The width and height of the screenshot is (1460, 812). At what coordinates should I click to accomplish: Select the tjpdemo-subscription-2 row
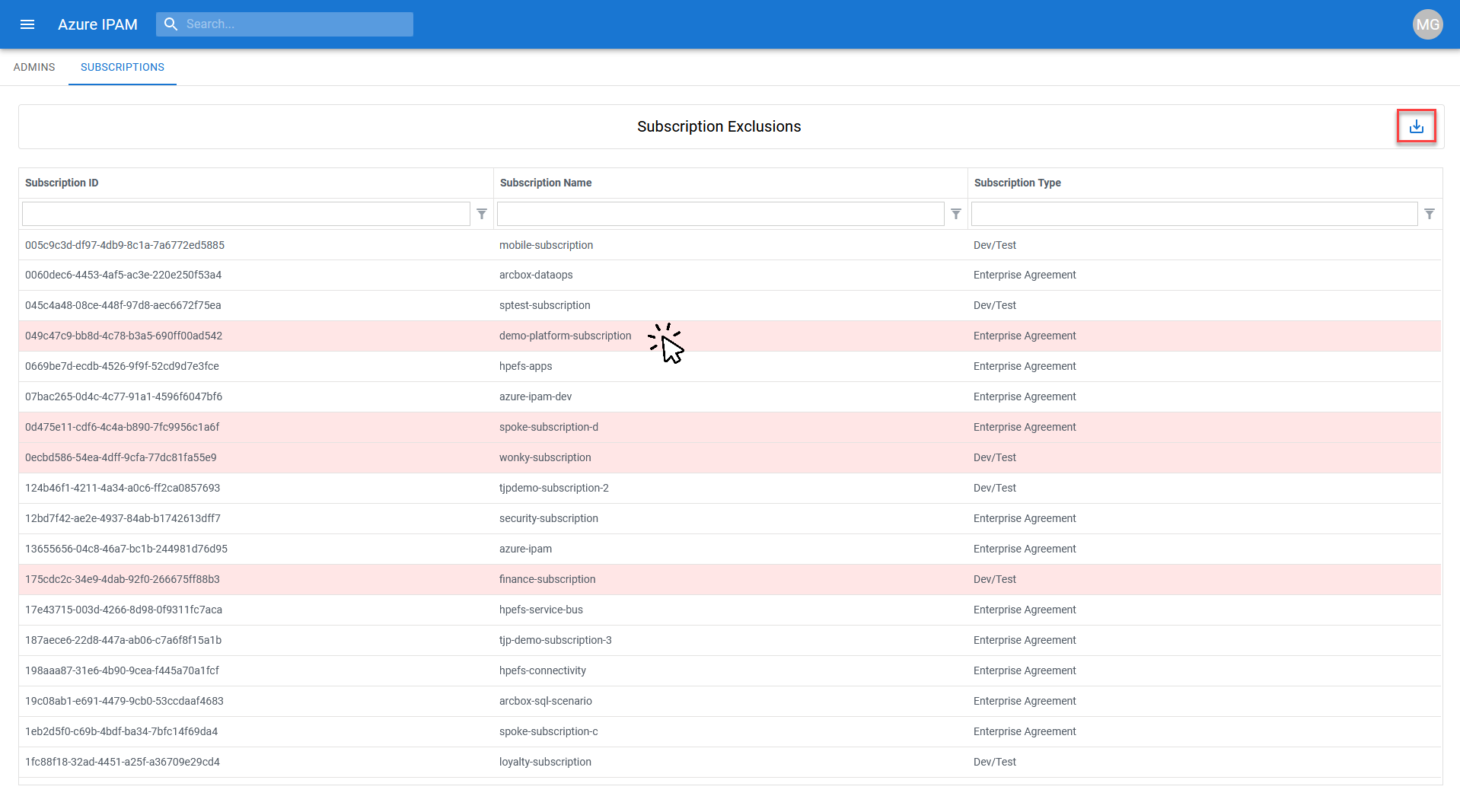click(730, 488)
